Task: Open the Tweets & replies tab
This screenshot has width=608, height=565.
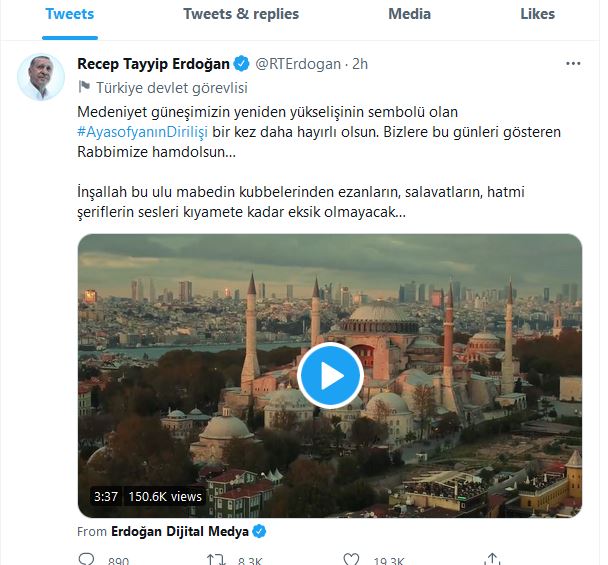Action: [241, 15]
